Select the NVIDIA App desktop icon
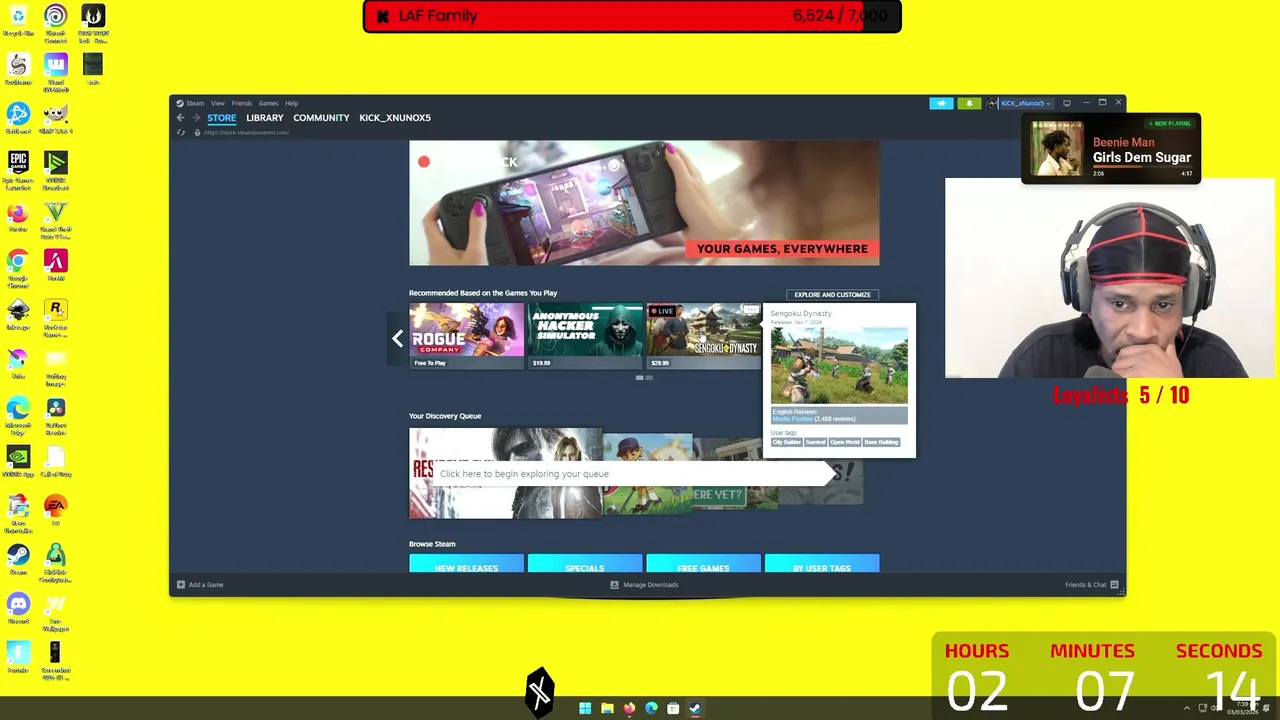This screenshot has height=720, width=1280. click(18, 462)
